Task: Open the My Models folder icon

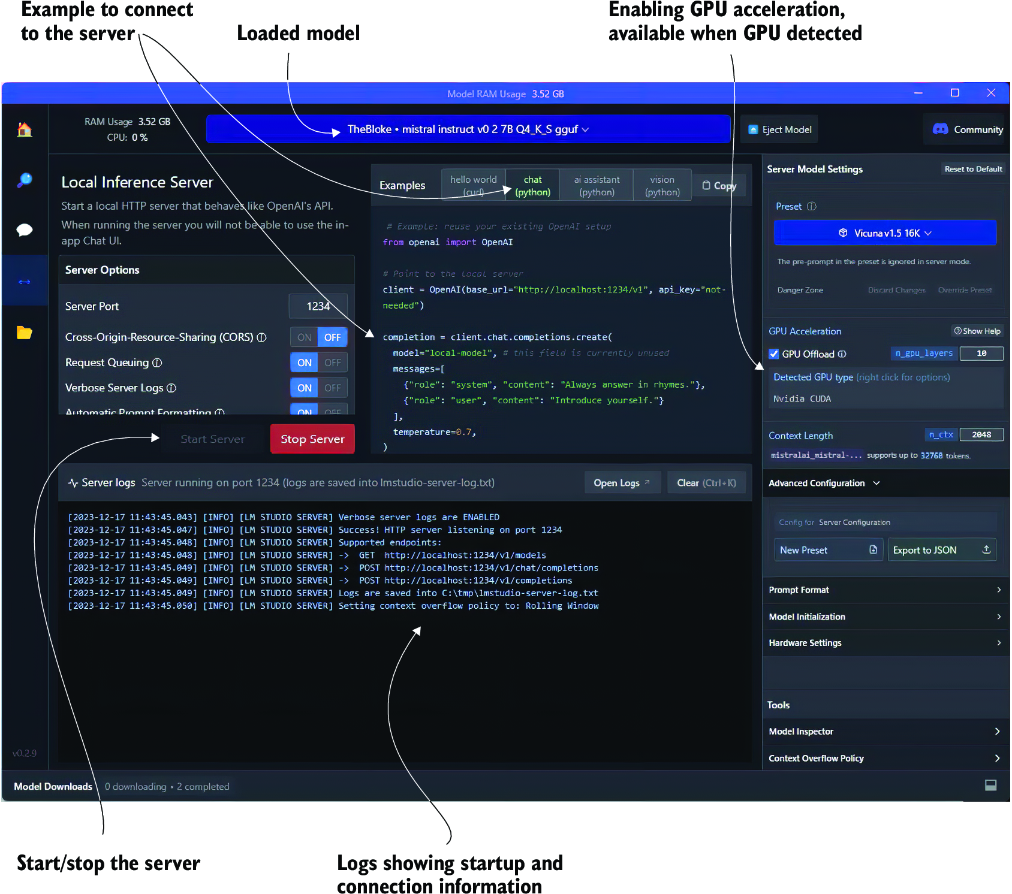Action: pos(25,332)
